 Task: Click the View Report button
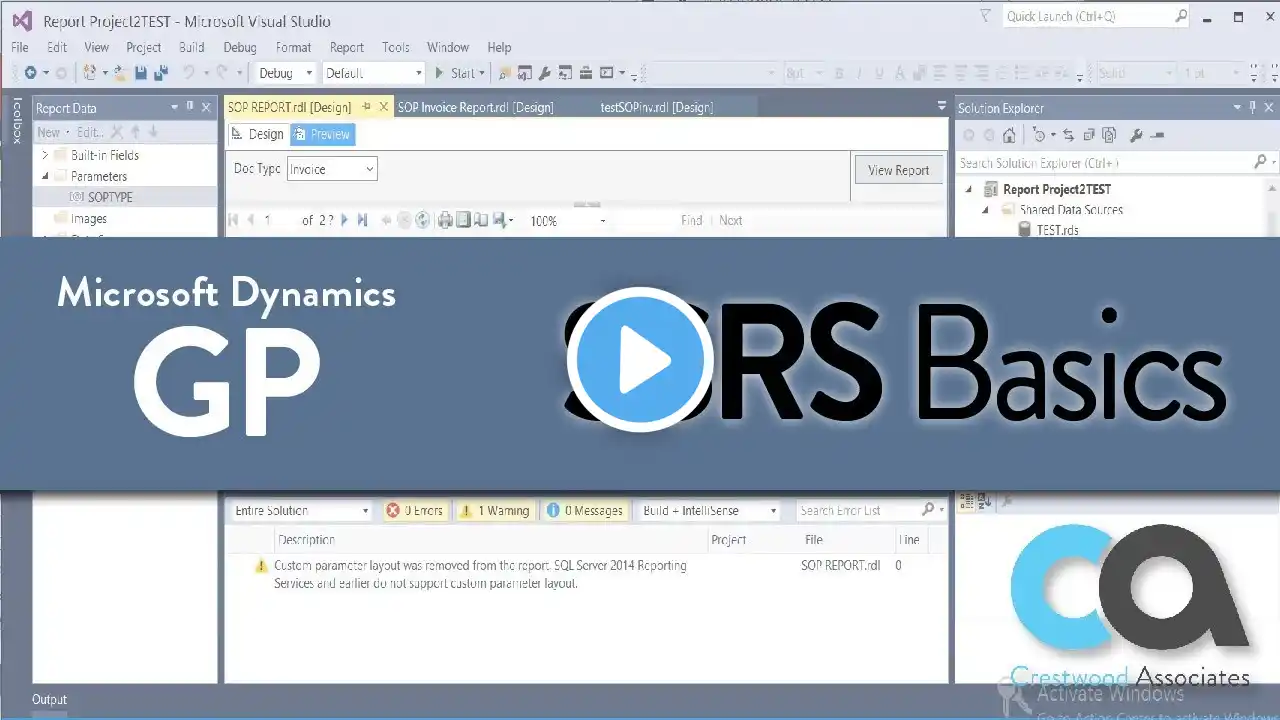pyautogui.click(x=898, y=170)
